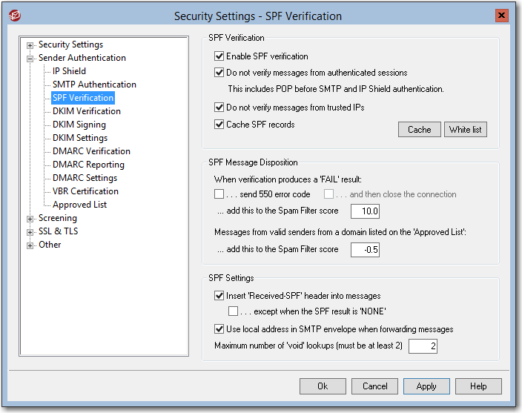Viewport: 522px width, 413px height.
Task: Toggle Do not verify messages from trusted IPs
Action: [219, 107]
